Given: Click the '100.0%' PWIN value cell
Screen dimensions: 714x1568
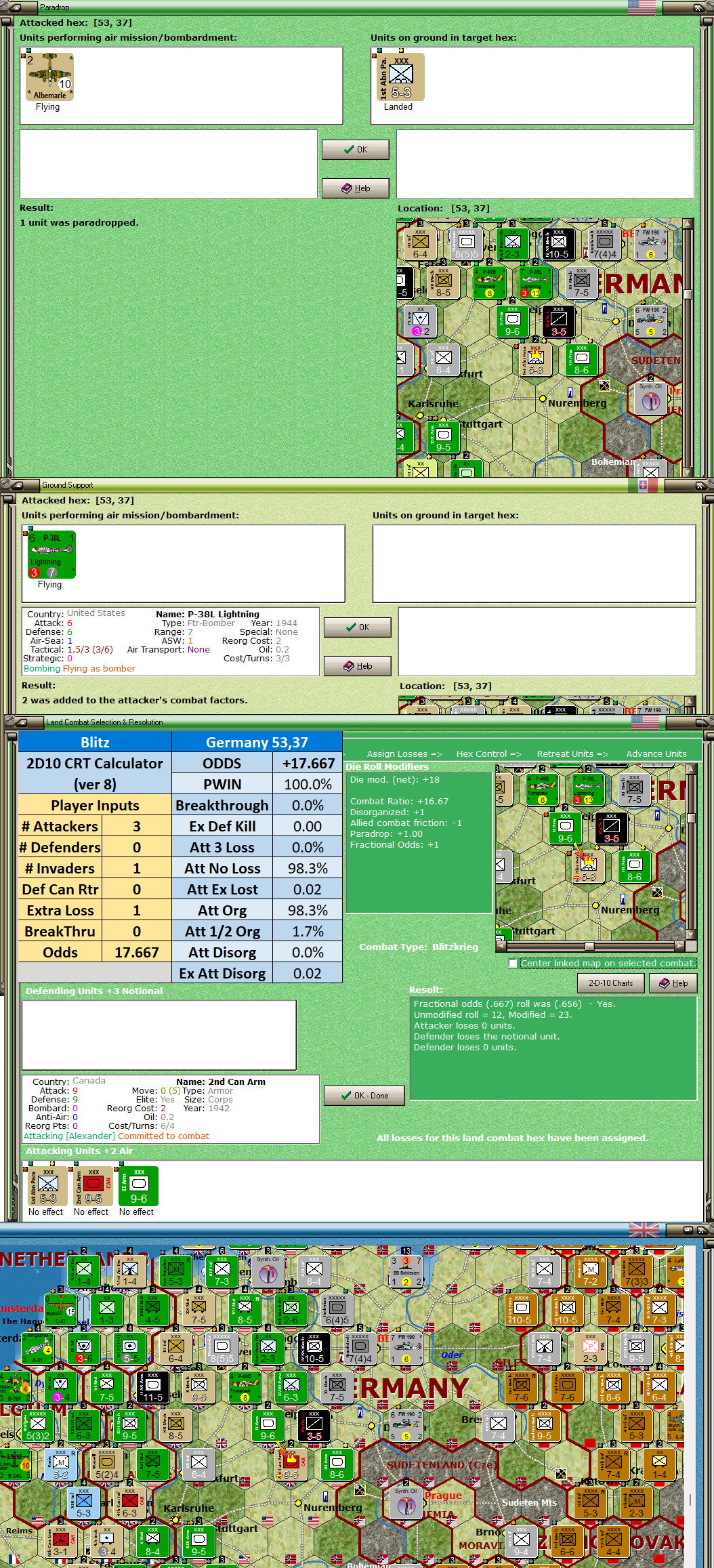Looking at the screenshot, I should [308, 784].
